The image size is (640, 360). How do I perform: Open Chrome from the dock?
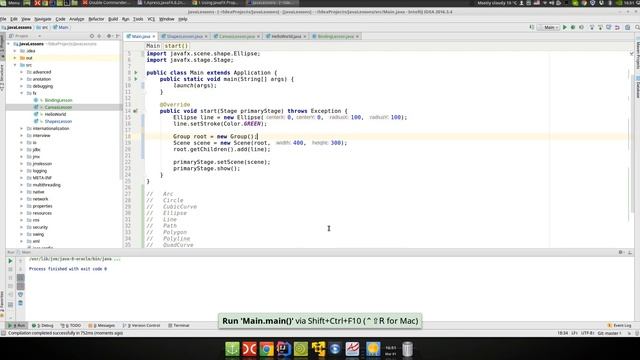266,349
